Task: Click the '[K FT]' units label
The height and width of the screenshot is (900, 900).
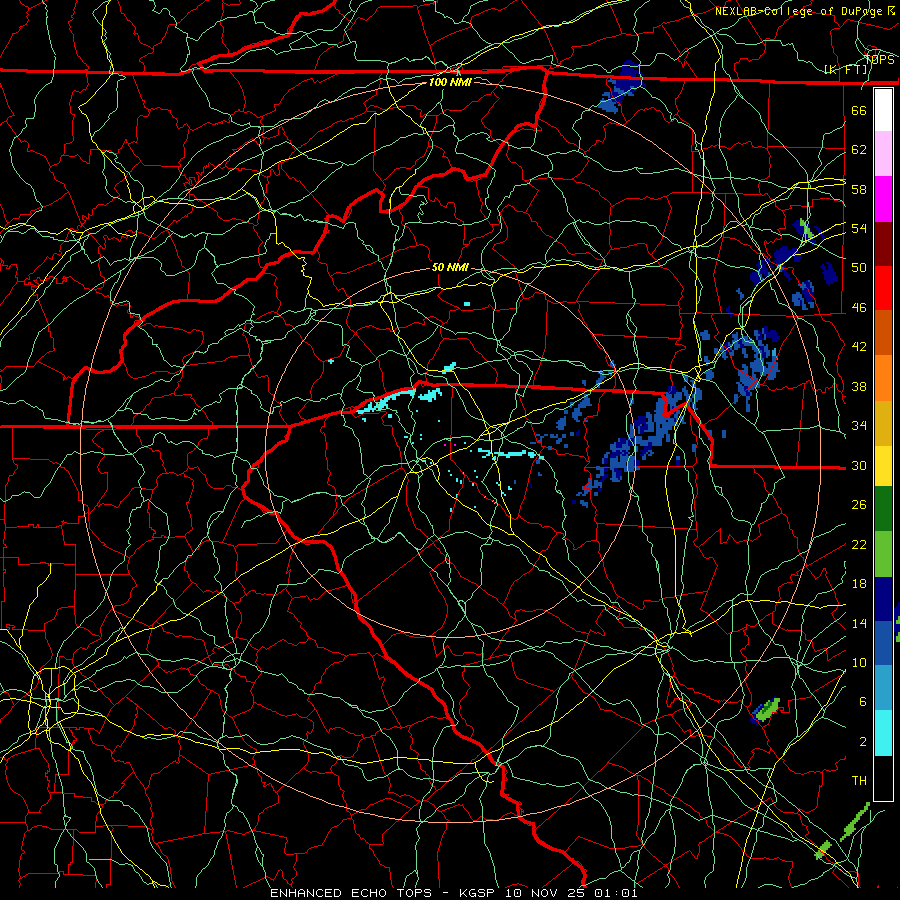Action: (845, 69)
